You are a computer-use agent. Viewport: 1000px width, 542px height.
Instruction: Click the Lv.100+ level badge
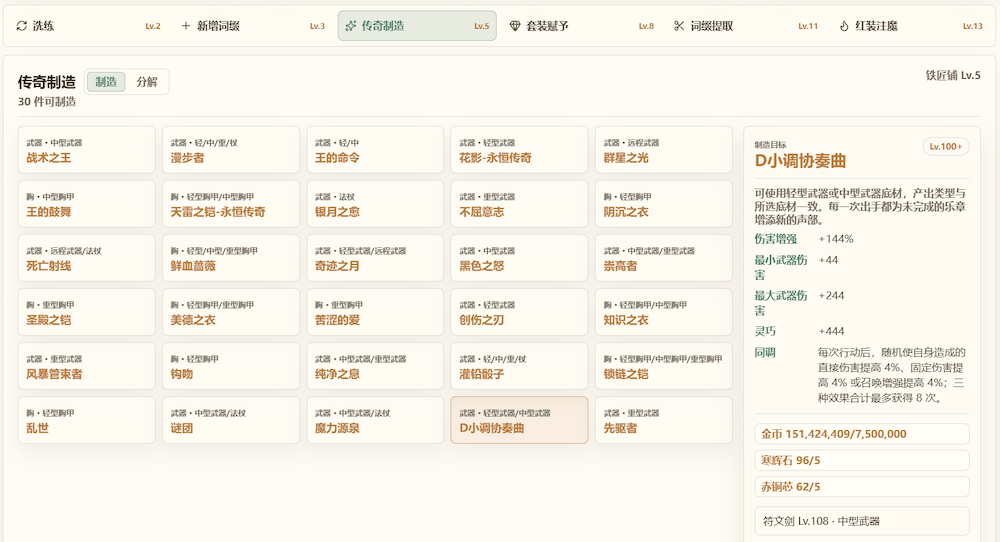tap(946, 147)
